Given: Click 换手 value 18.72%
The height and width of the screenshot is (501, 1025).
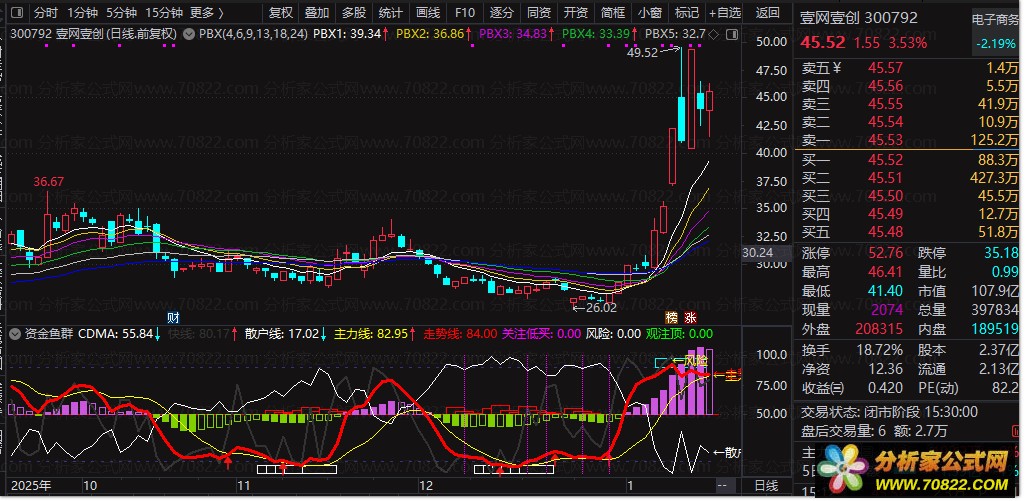Looking at the screenshot, I should [x=879, y=351].
